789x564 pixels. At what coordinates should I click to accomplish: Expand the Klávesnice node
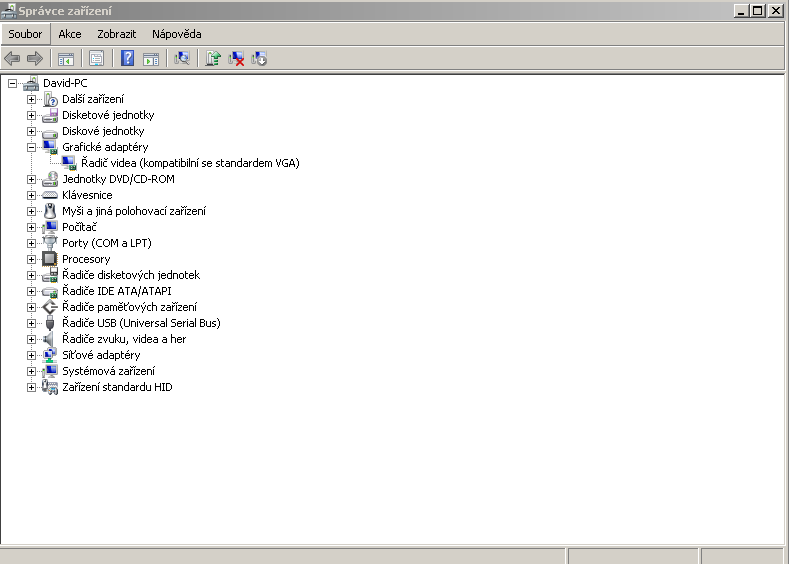click(31, 195)
